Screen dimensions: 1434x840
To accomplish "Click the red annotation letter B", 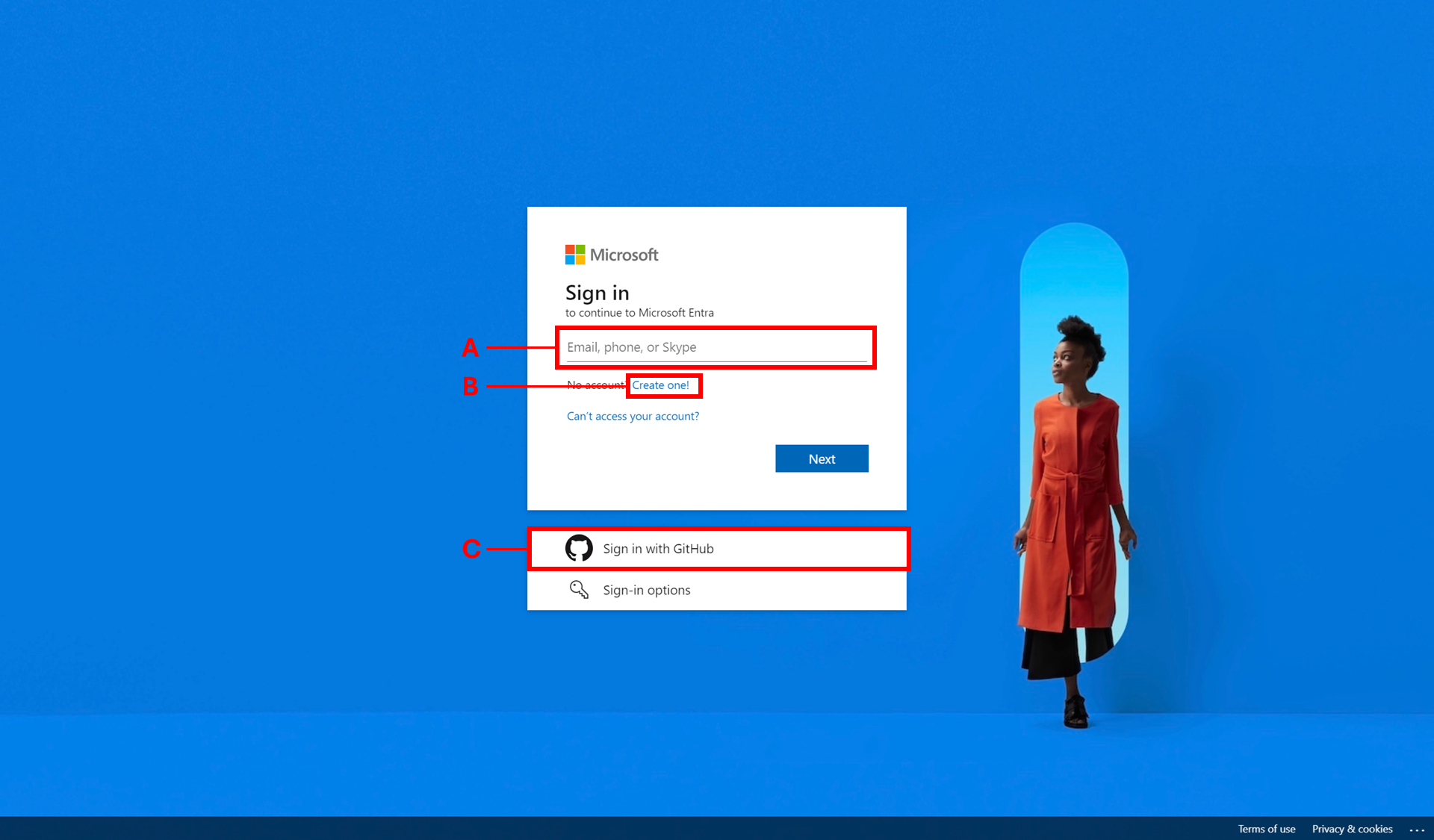I will 470,386.
